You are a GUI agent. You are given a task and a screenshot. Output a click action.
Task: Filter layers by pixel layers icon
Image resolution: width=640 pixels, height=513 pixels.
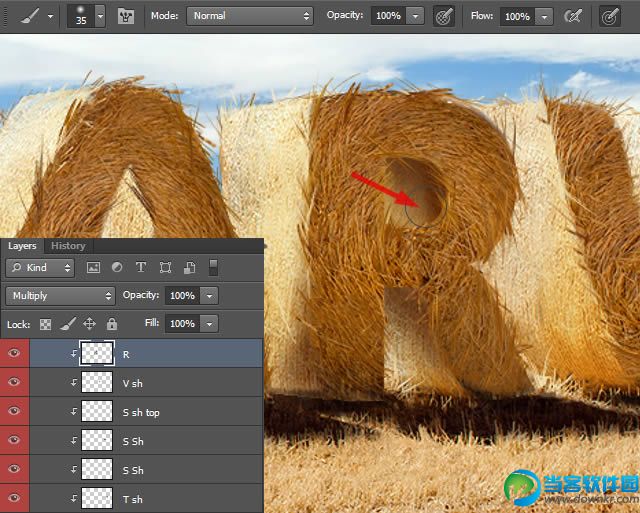pyautogui.click(x=94, y=268)
